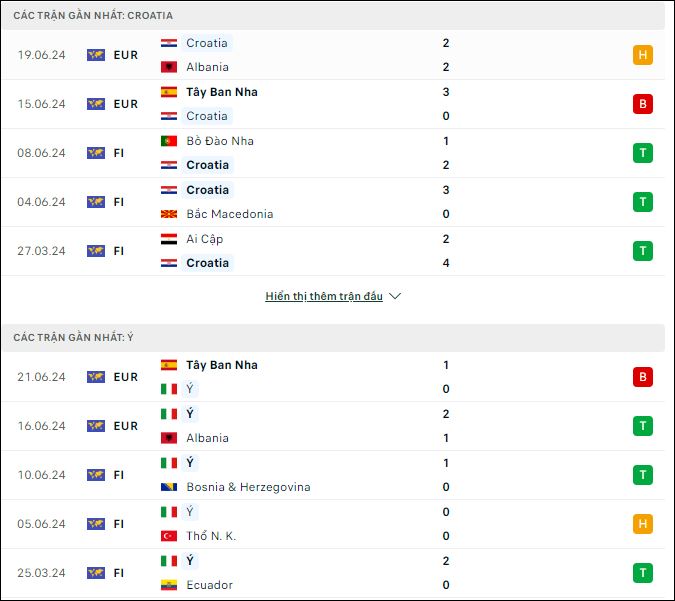Click the yellow H badge for Croatia vs Albania
The height and width of the screenshot is (601, 675).
coord(642,55)
